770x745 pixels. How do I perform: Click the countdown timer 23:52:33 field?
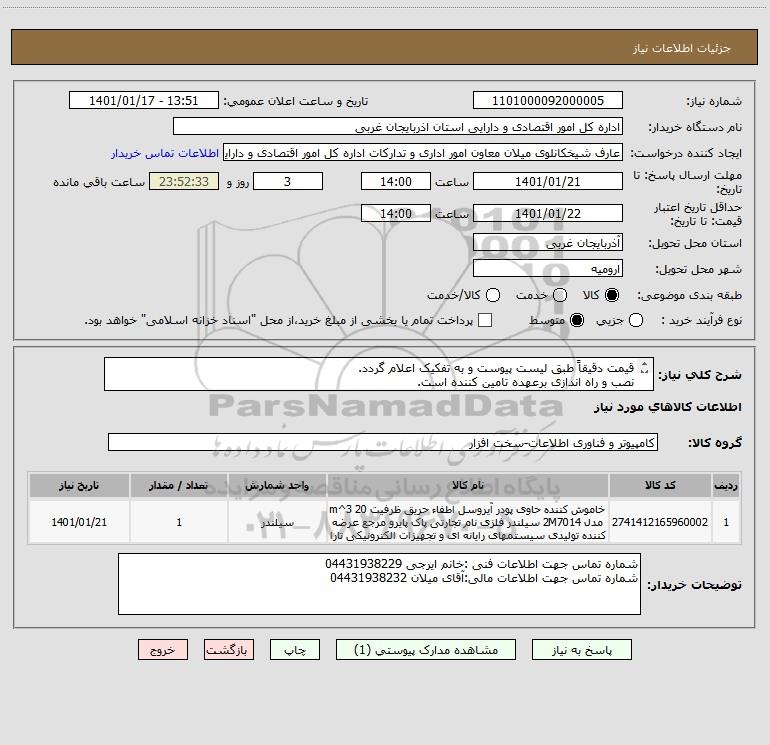click(184, 181)
